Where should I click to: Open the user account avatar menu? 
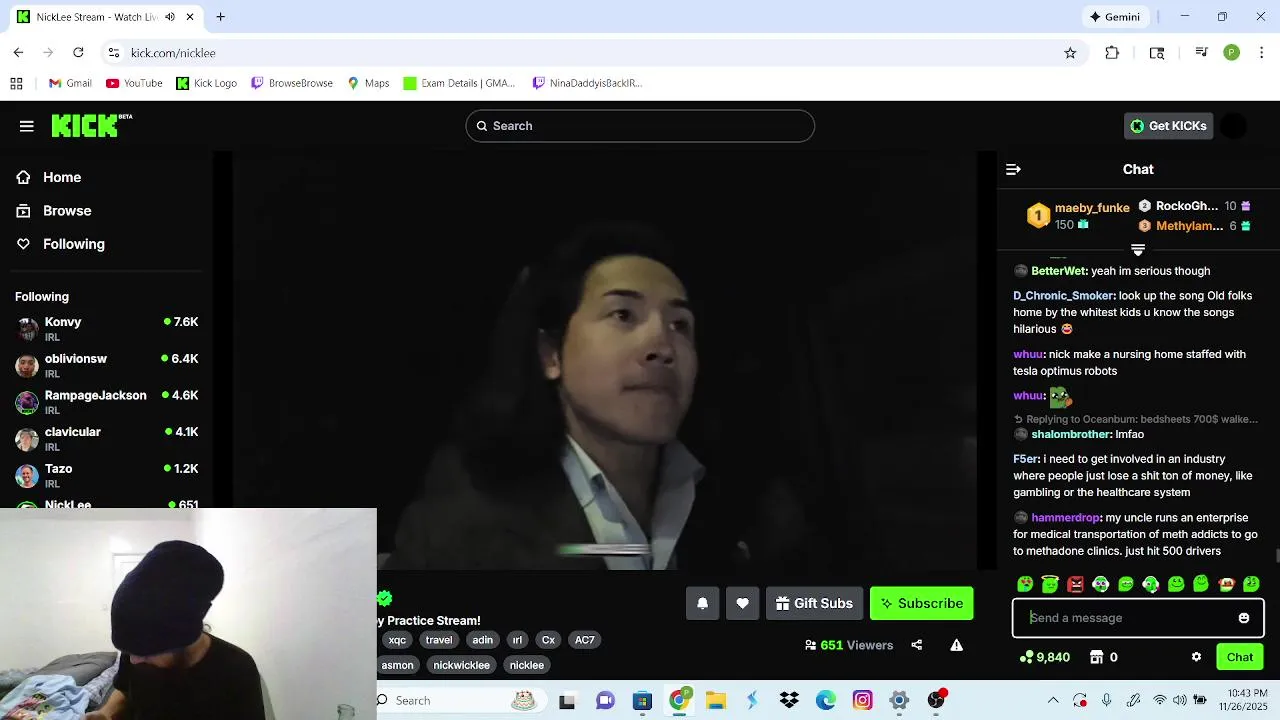pyautogui.click(x=1234, y=126)
